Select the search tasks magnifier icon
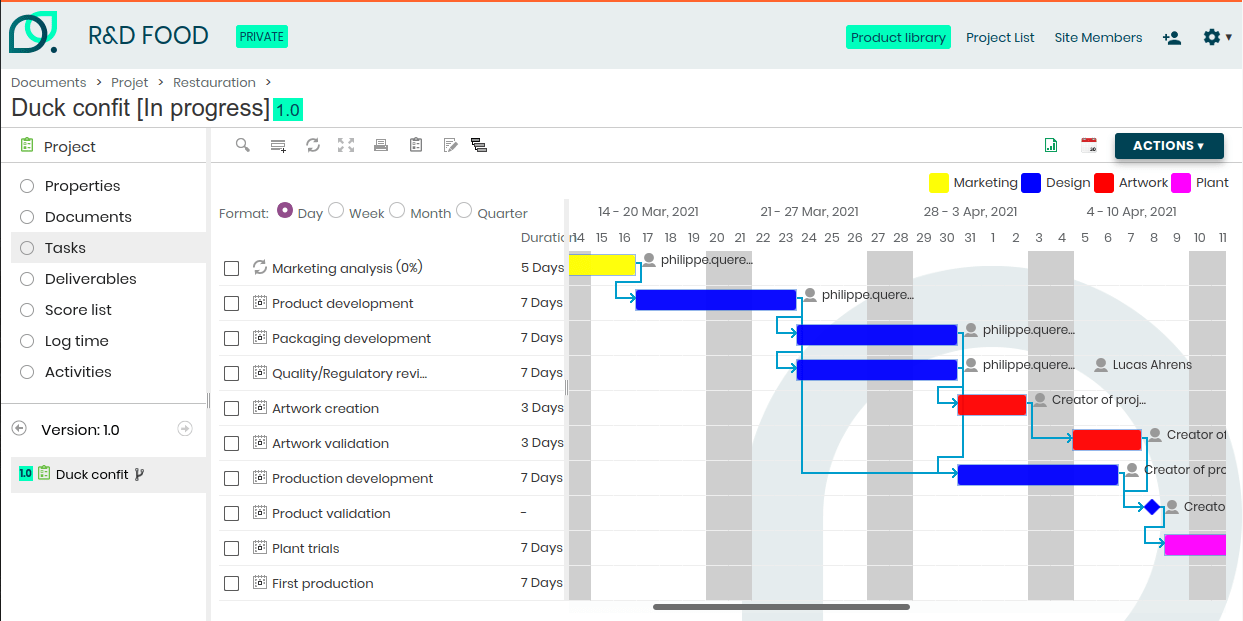Viewport: 1243px width, 621px height. (242, 145)
